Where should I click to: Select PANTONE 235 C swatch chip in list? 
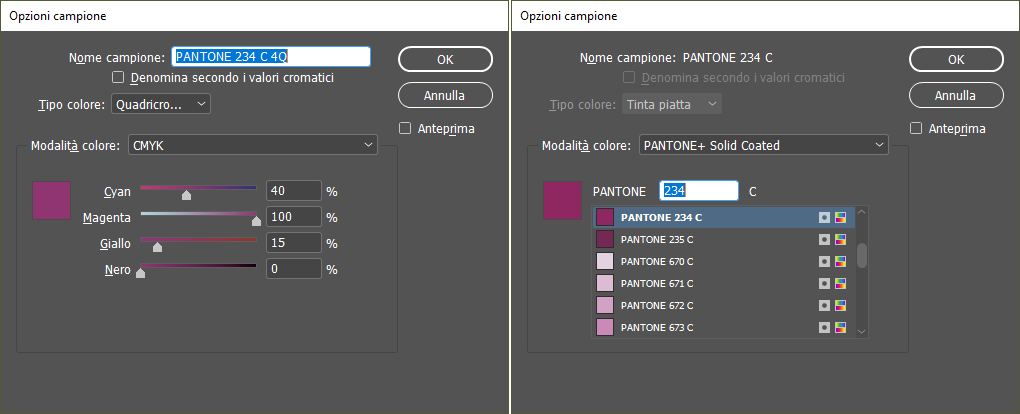[x=605, y=240]
